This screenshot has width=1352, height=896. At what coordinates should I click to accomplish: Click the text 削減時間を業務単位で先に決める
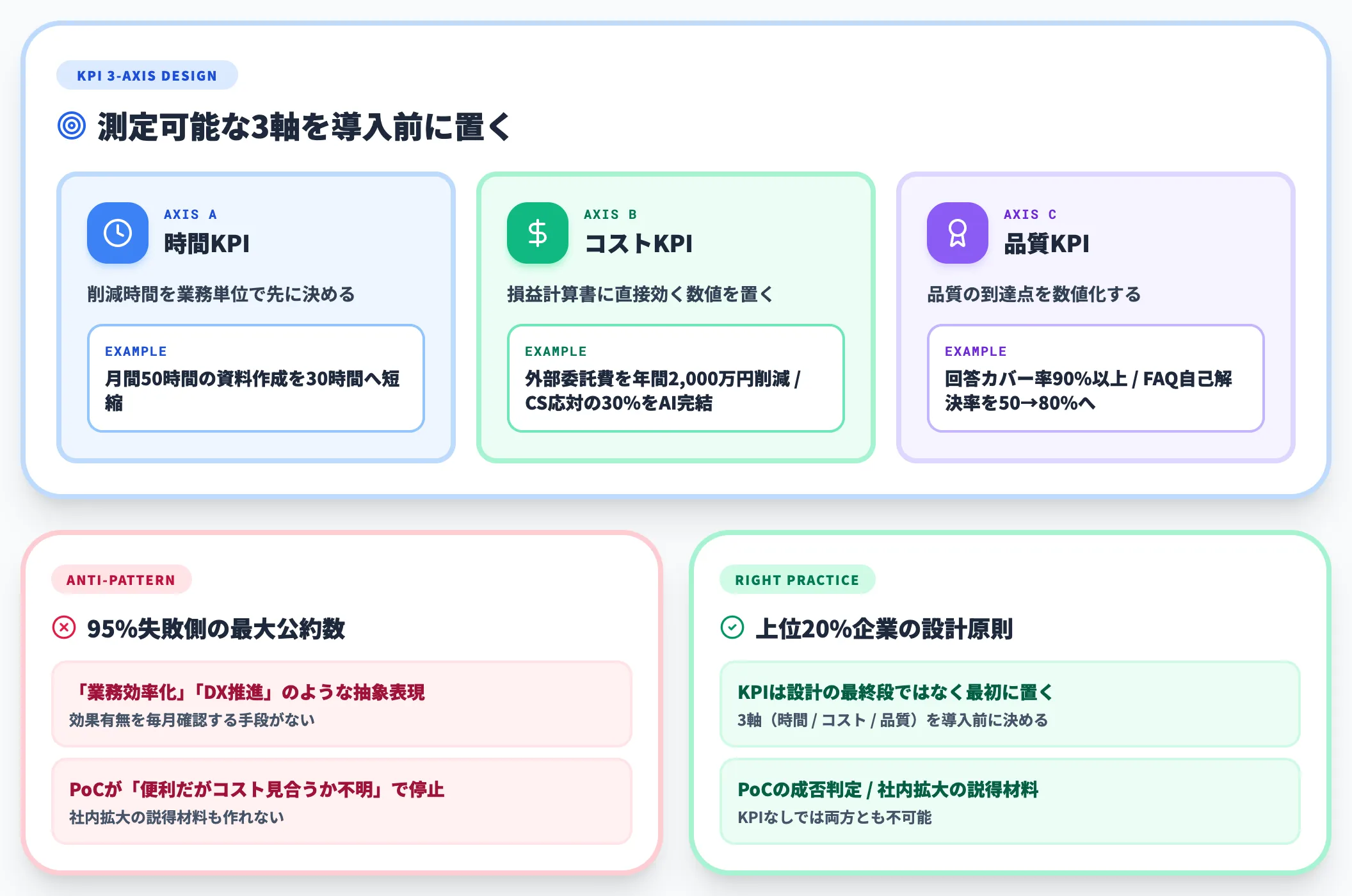(x=221, y=294)
